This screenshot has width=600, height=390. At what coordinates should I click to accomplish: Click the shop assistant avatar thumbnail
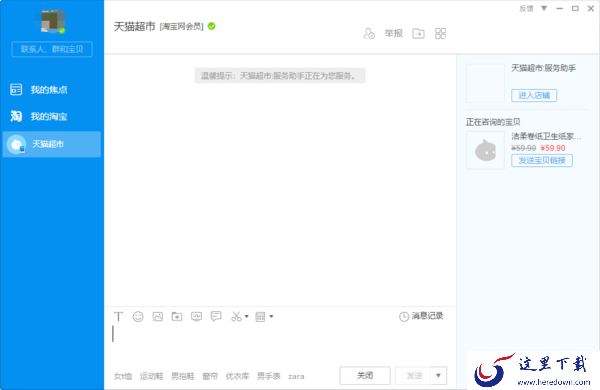pyautogui.click(x=485, y=83)
